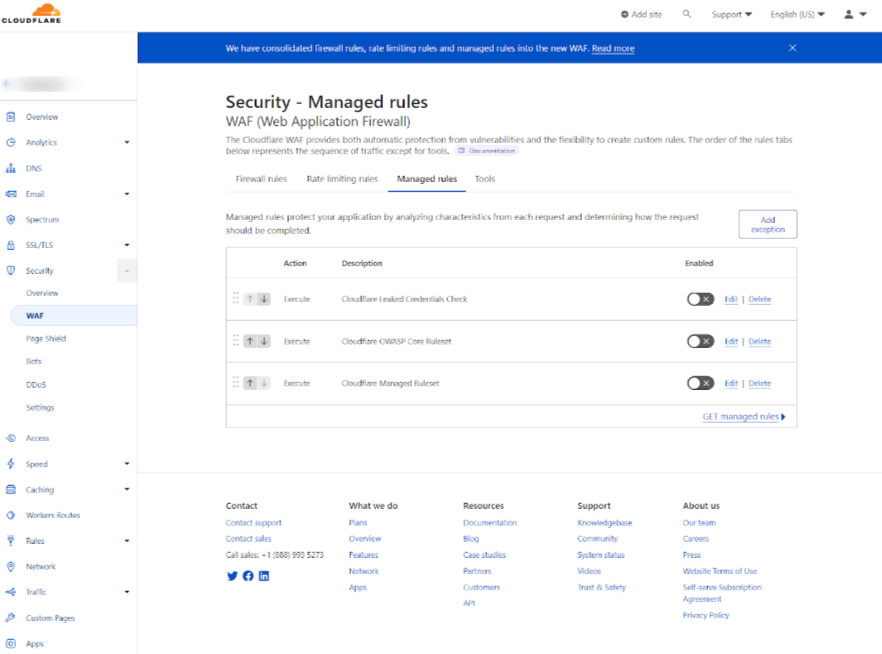Move OWASP Core Ruleset rule up
Viewport: 882px width, 654px height.
click(x=250, y=341)
